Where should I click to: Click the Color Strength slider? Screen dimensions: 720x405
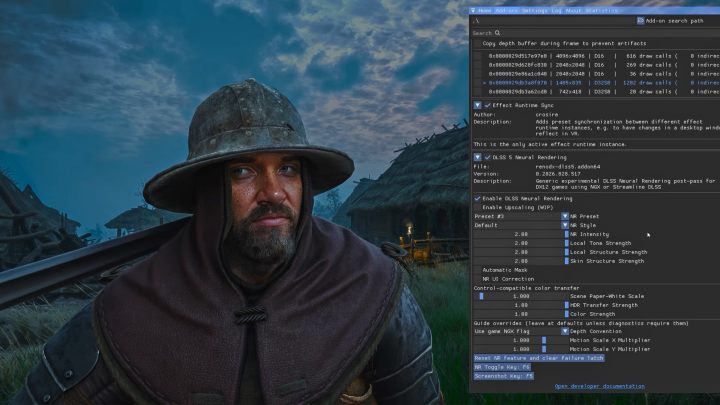pyautogui.click(x=521, y=314)
